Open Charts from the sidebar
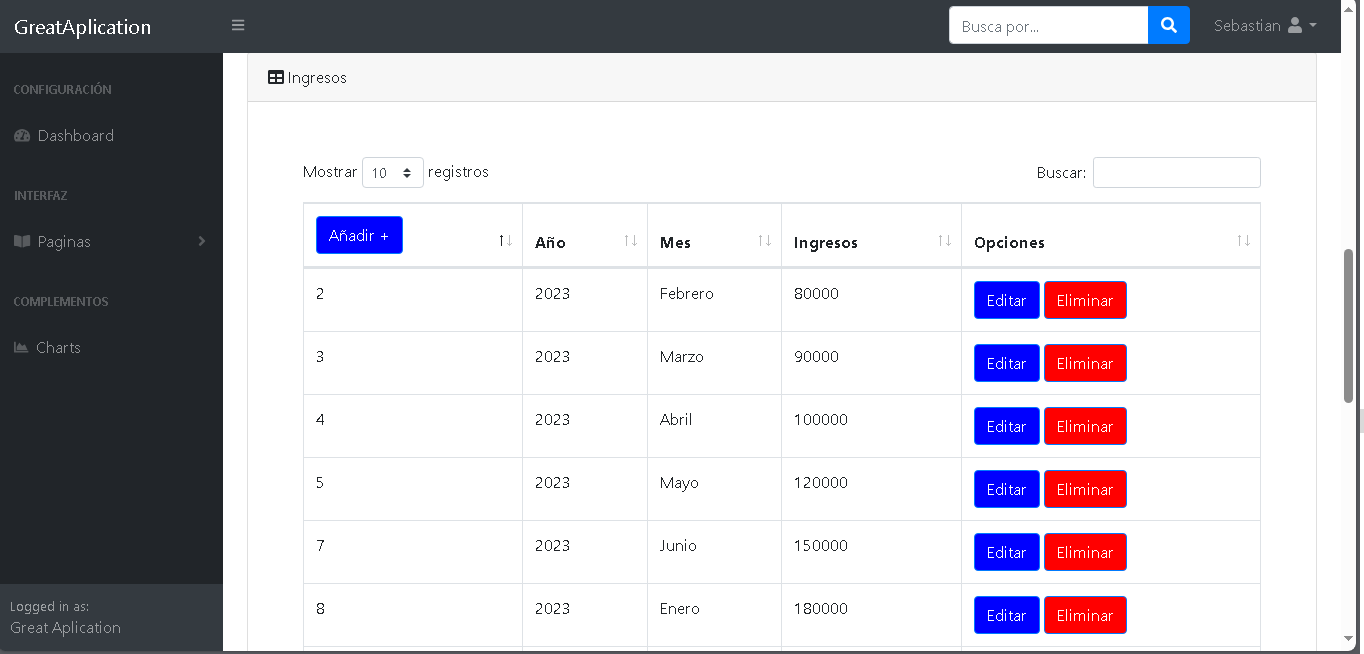 tap(58, 348)
